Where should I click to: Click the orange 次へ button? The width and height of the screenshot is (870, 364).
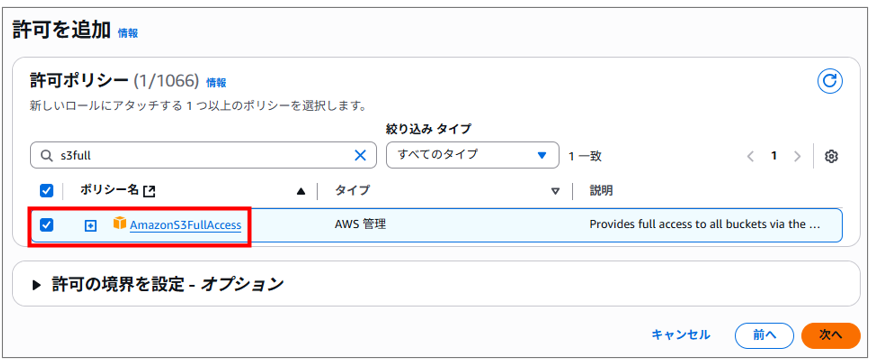(x=831, y=335)
